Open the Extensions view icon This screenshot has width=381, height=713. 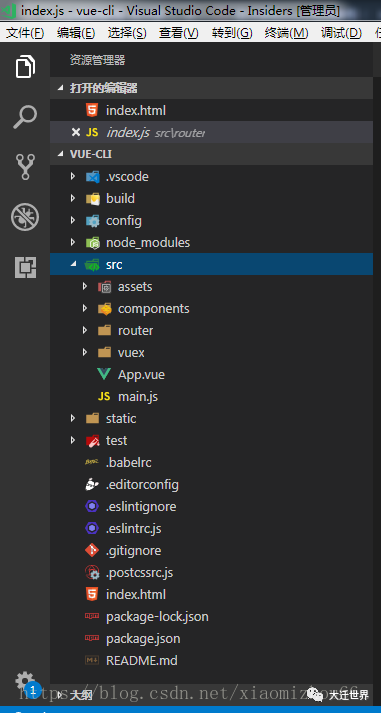[25, 267]
